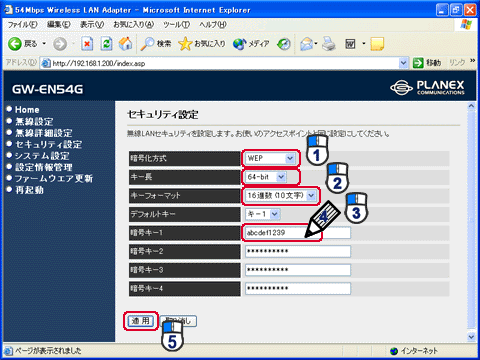Expand the toolbar links chevron (»)

472,61
